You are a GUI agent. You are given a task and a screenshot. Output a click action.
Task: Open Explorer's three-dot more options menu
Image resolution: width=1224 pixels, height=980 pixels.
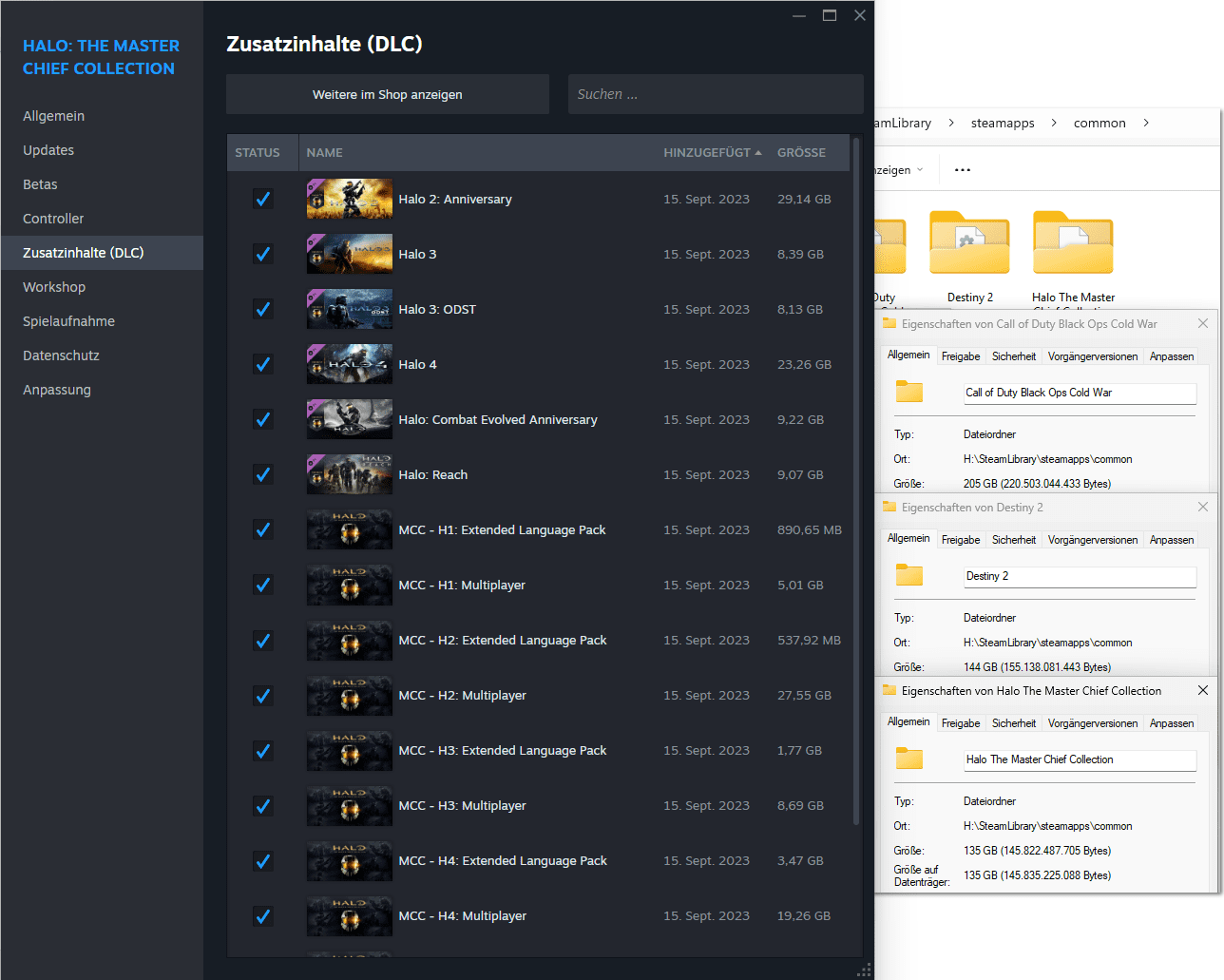pyautogui.click(x=963, y=170)
